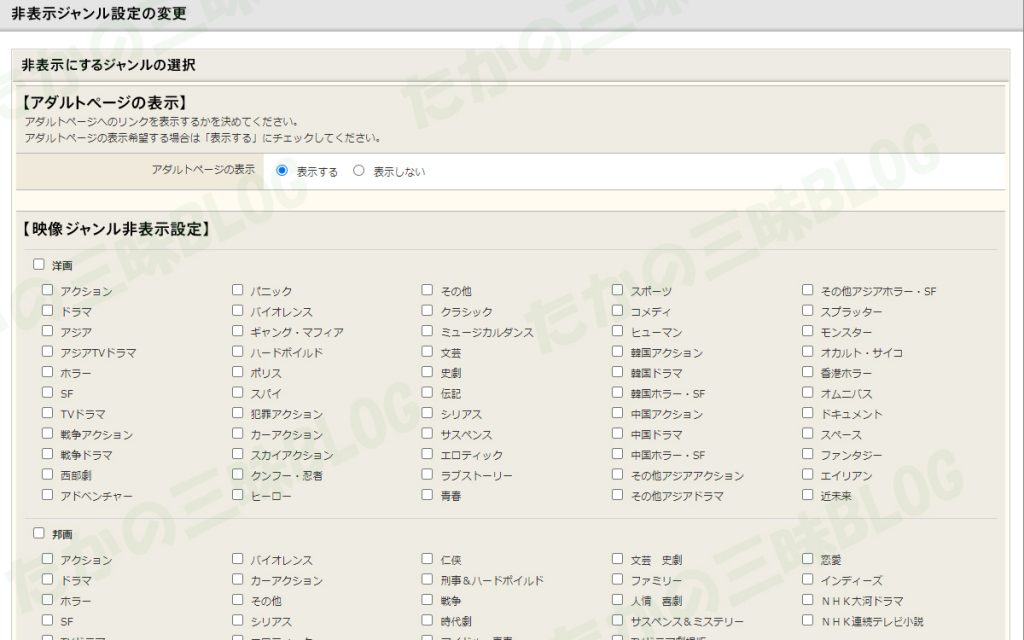The height and width of the screenshot is (640, 1024).
Task: Check the ＮＨＫ大河ドラマ checkbox
Action: pyautogui.click(x=807, y=600)
